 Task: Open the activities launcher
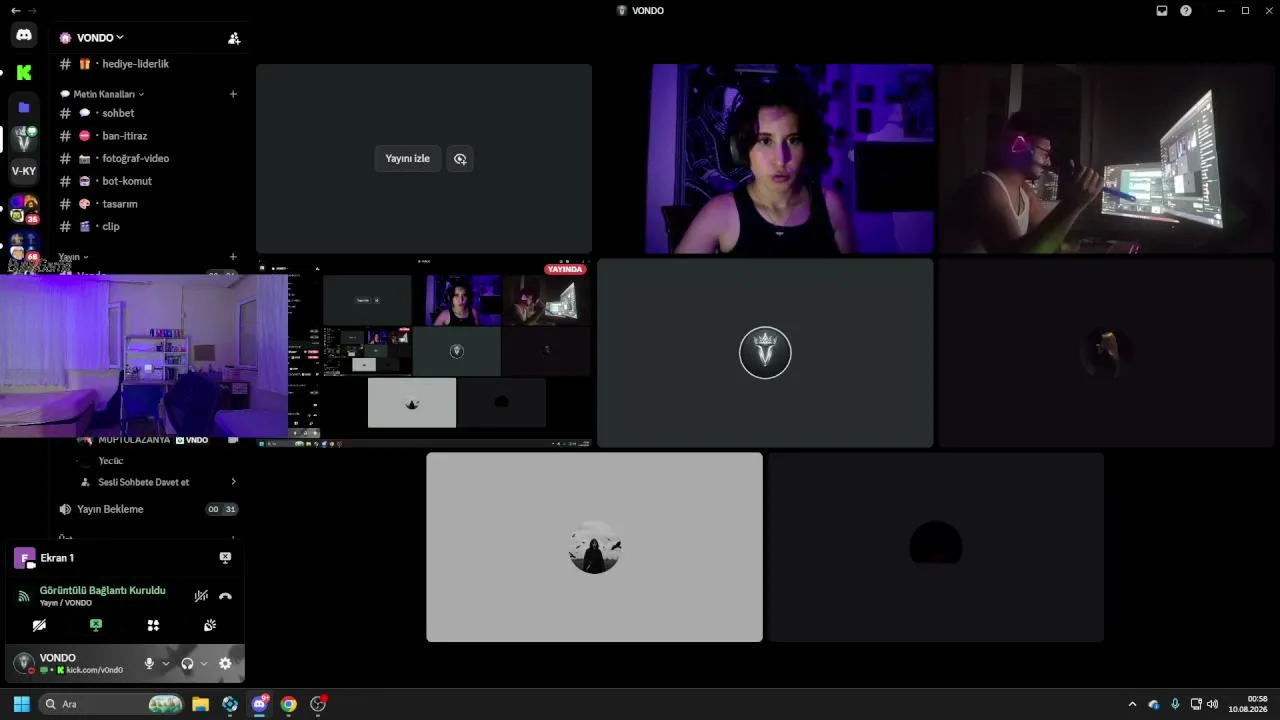tap(153, 625)
